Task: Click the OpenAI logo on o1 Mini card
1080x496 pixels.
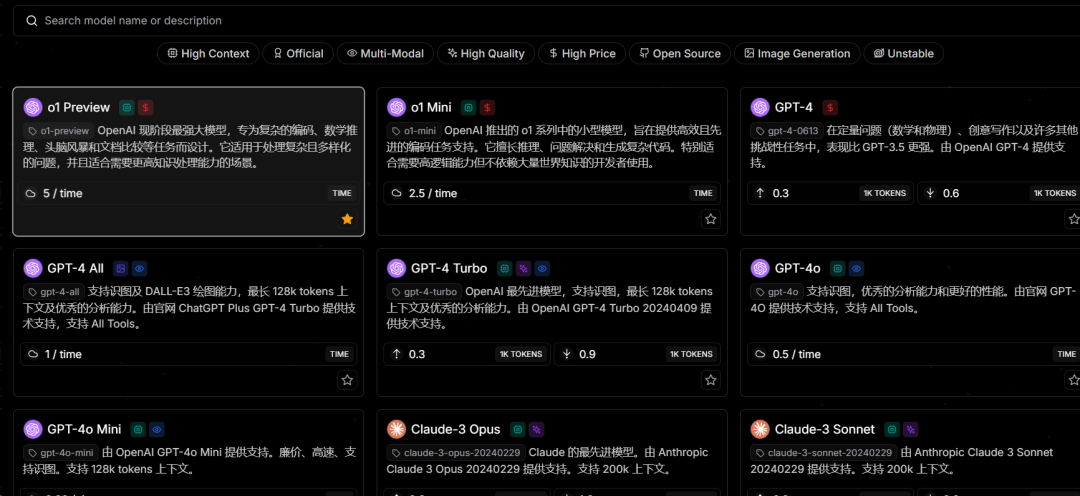Action: point(397,107)
